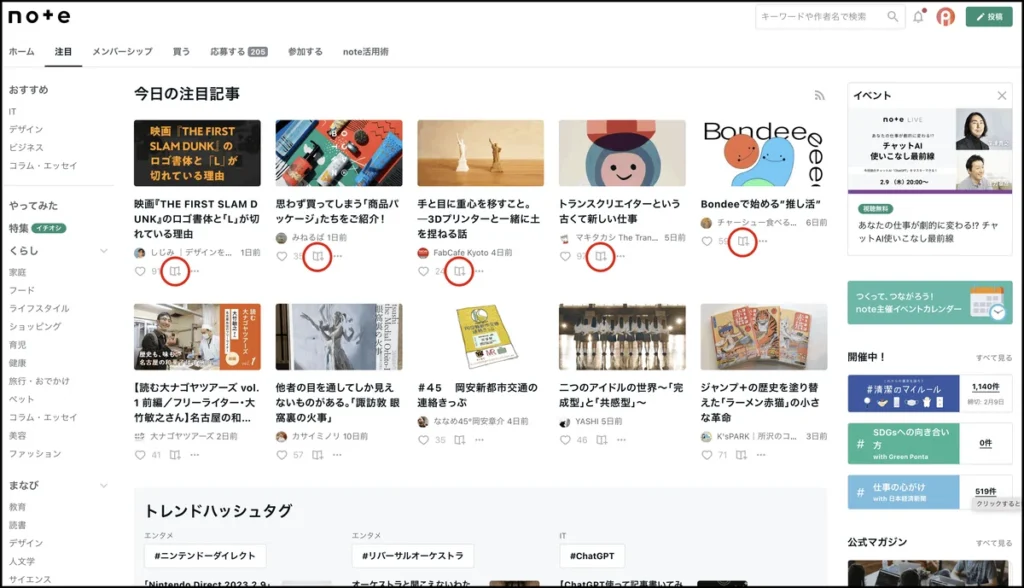This screenshot has height=588, width=1024.
Task: Select サイエンス category in sidebar
Action: (30, 579)
